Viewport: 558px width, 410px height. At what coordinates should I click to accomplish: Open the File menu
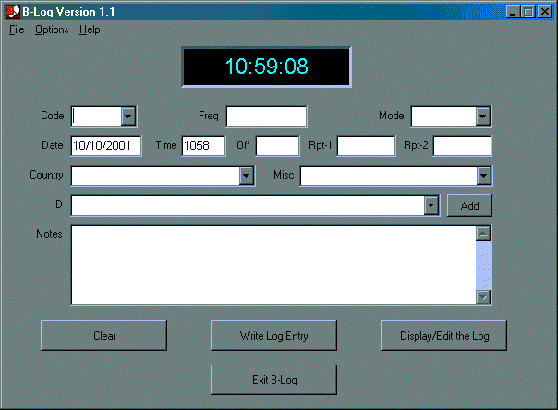tap(16, 30)
